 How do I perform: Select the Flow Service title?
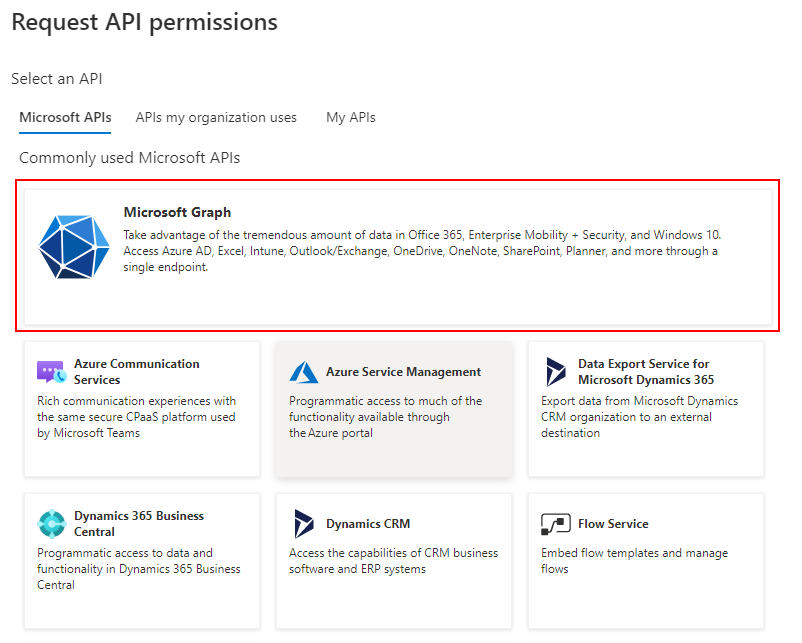click(x=613, y=524)
